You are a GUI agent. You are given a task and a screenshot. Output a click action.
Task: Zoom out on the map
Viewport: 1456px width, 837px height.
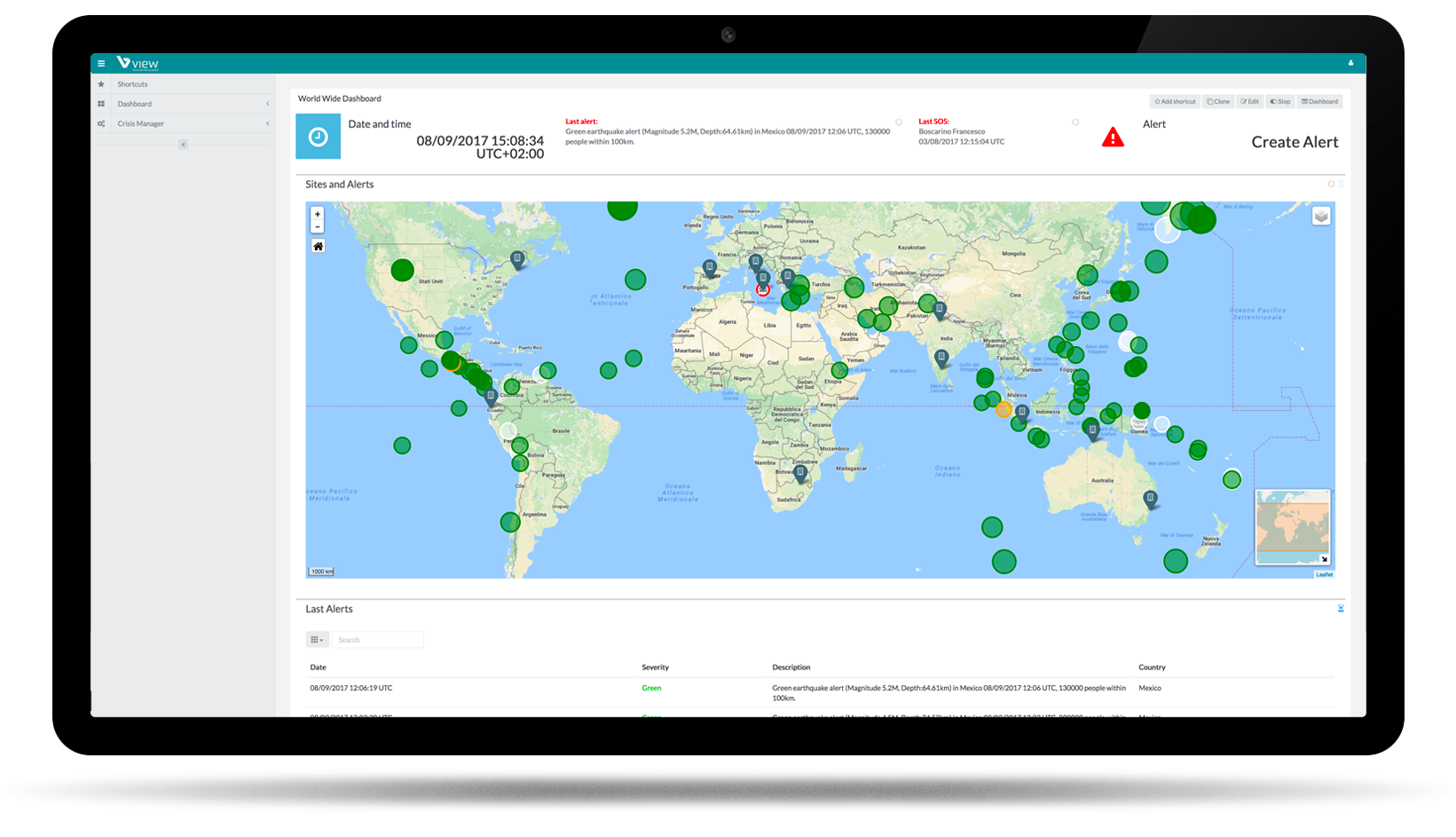(x=318, y=227)
